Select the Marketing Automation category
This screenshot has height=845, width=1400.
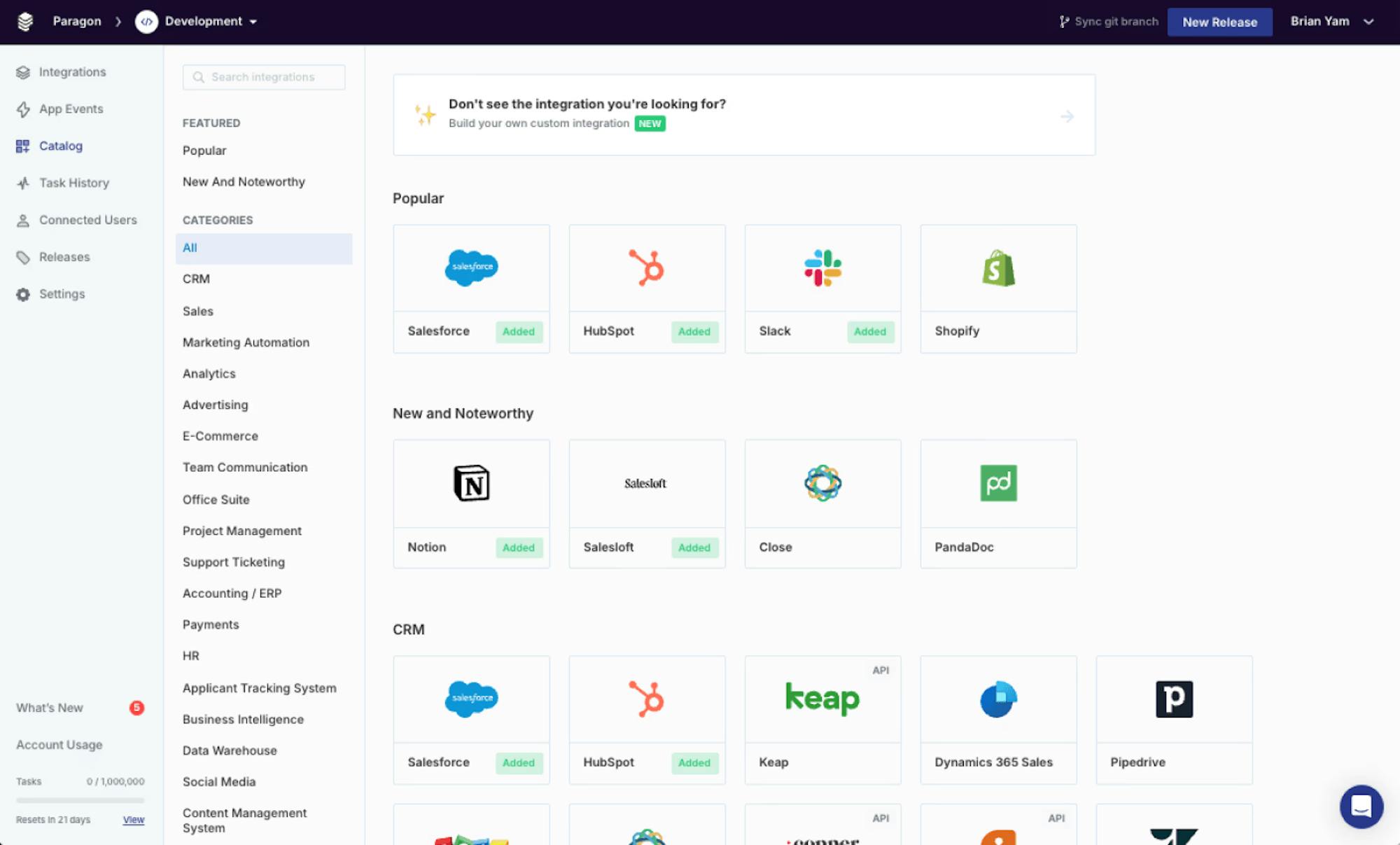click(x=246, y=342)
